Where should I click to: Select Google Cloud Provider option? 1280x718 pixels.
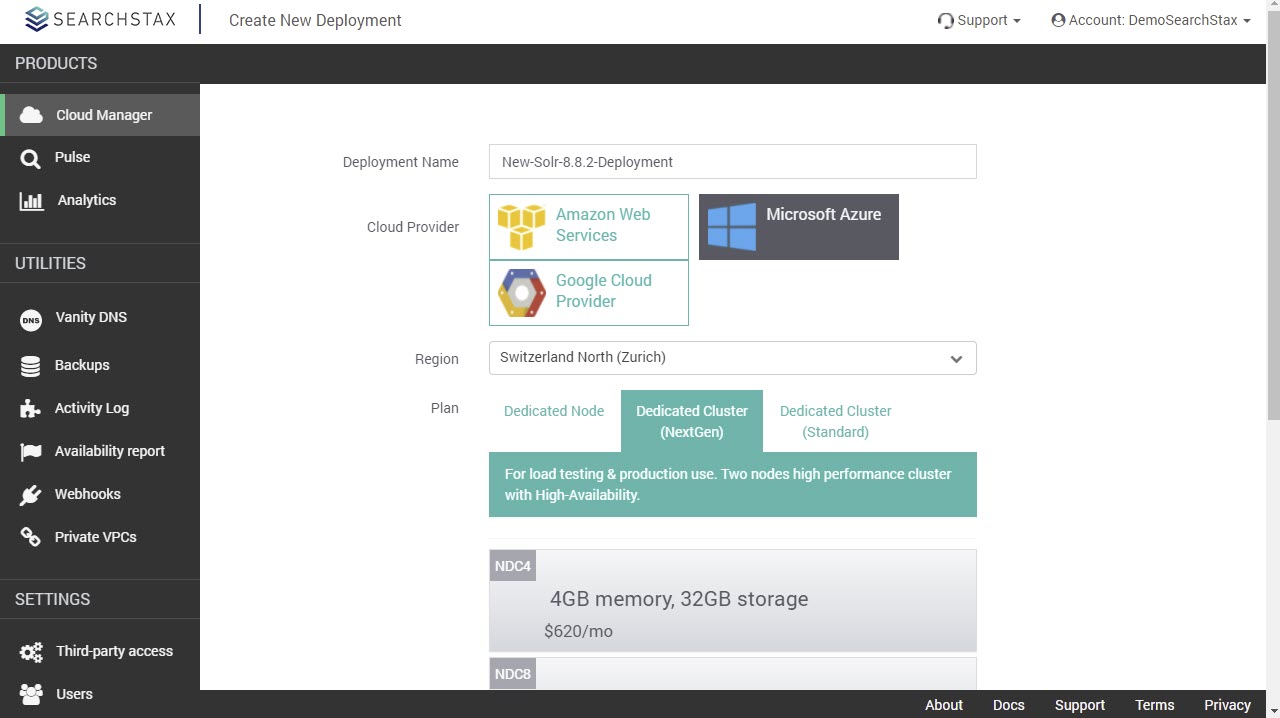pyautogui.click(x=589, y=293)
